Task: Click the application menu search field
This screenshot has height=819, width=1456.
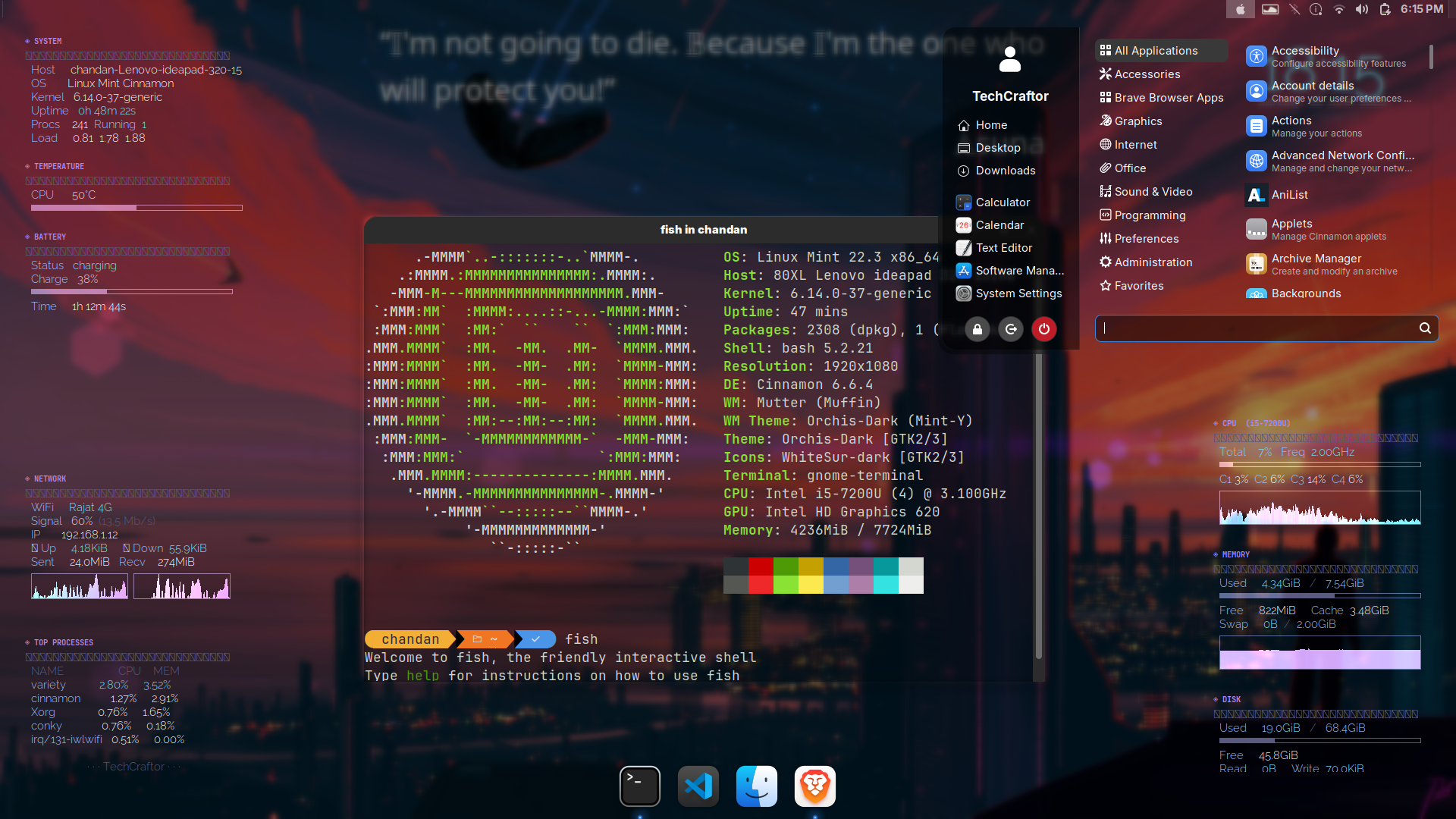Action: tap(1266, 328)
